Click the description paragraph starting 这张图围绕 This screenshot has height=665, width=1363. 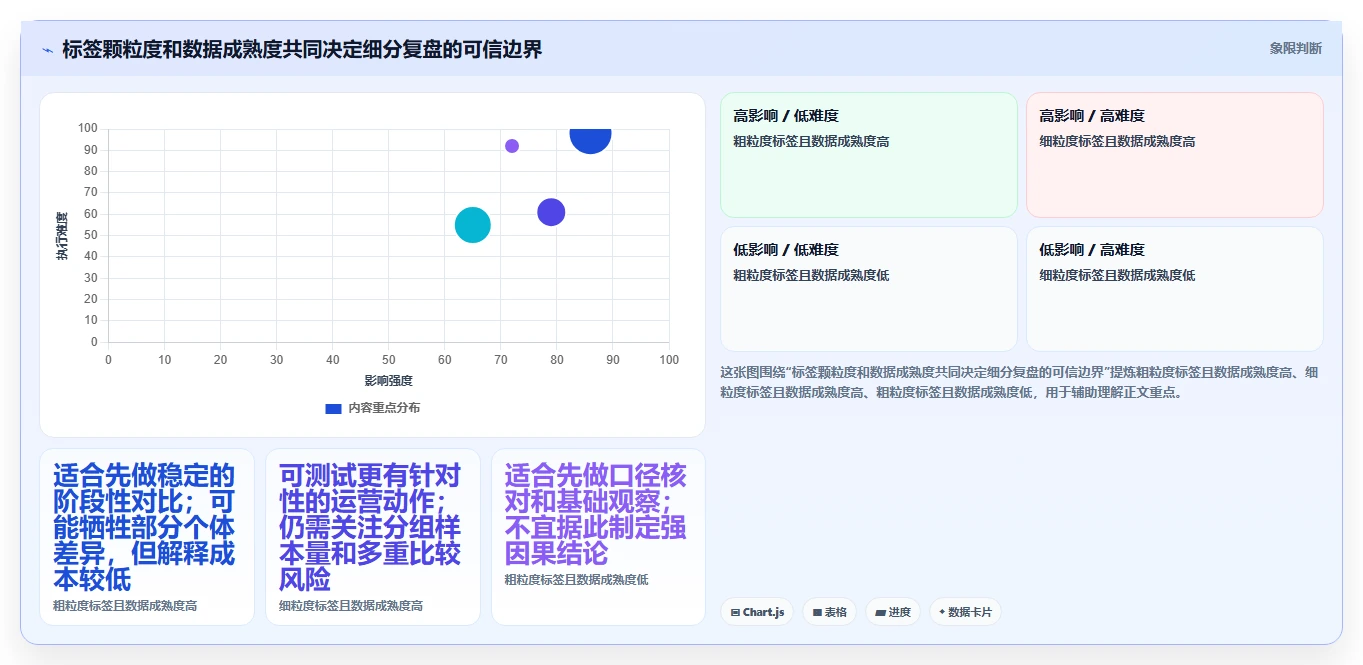1020,382
